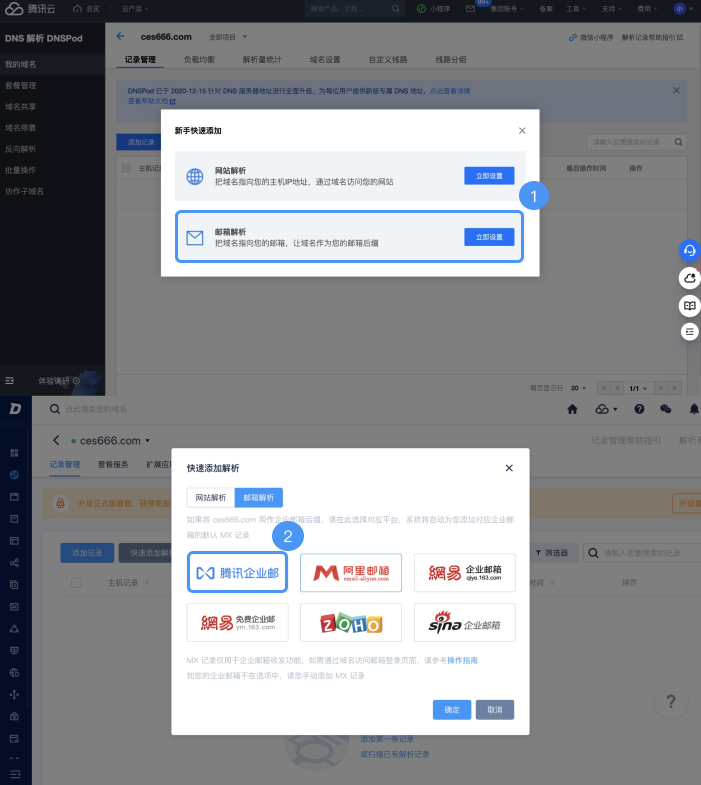Collapse the DNSPod sidebar via bottom-left menu icon
Screen dimensions: 701x785
coord(10,381)
